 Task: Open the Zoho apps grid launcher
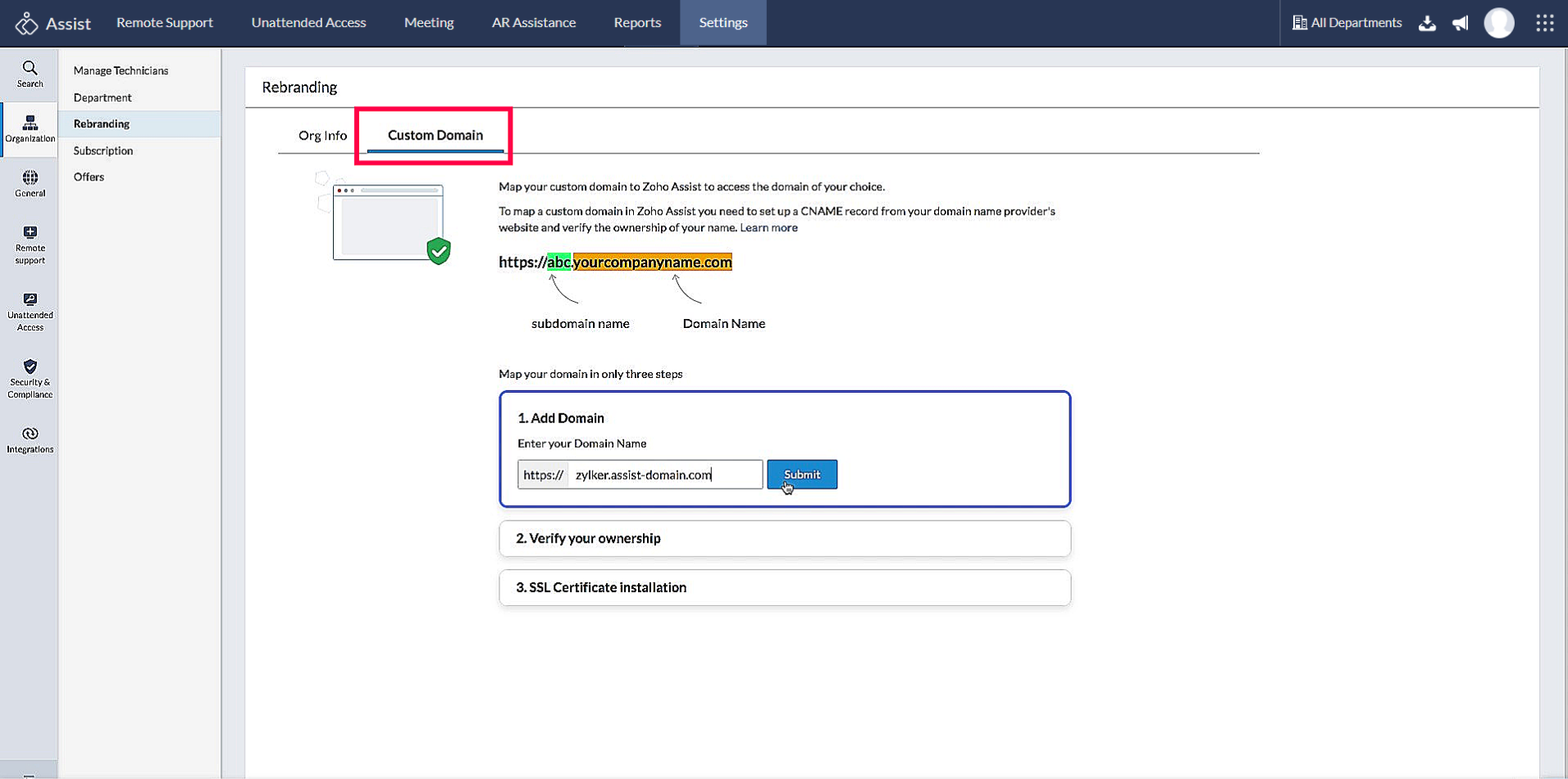tap(1545, 23)
